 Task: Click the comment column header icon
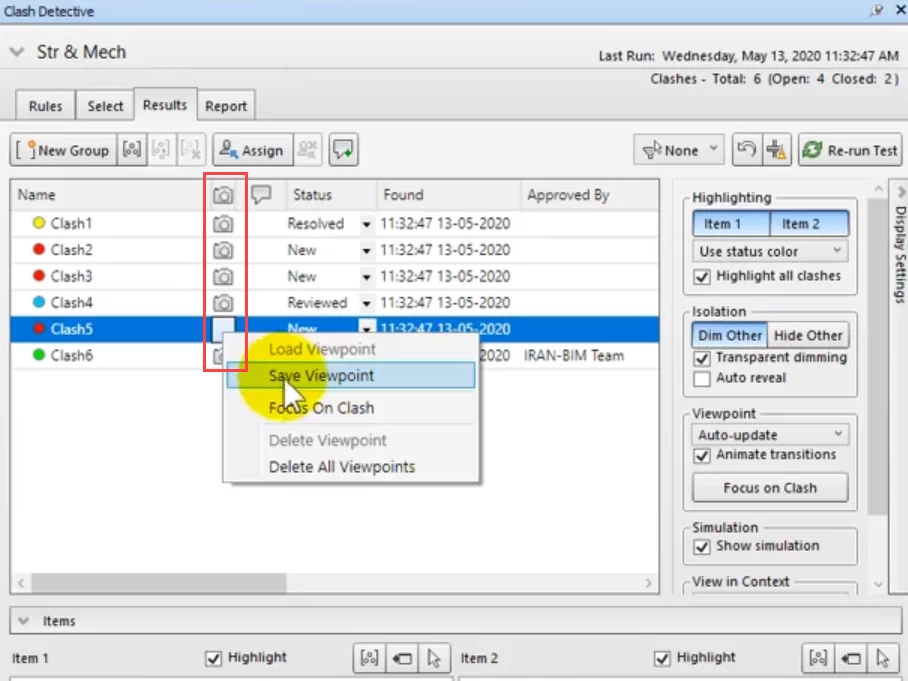[x=262, y=195]
